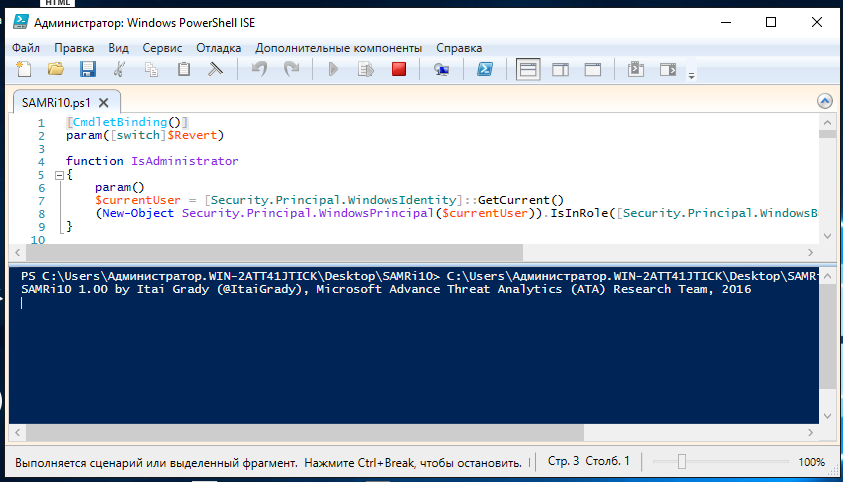
Task: Show command add-on as side pane icon
Action: point(668,69)
